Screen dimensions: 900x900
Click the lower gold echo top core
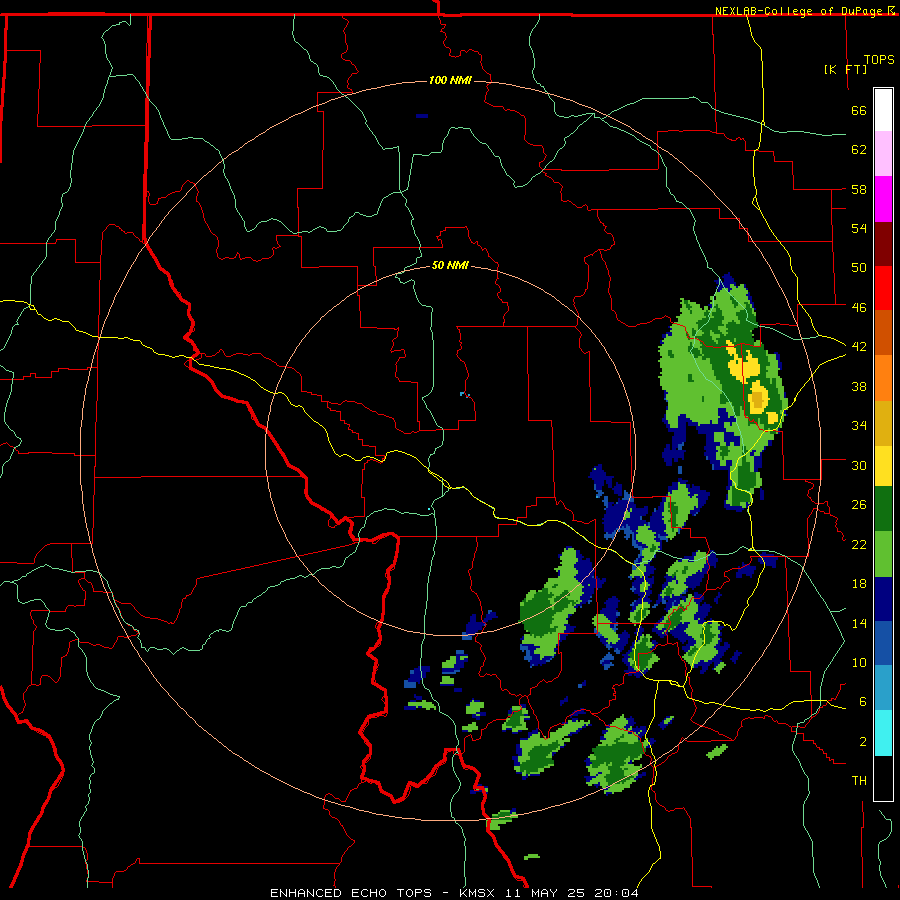point(758,398)
